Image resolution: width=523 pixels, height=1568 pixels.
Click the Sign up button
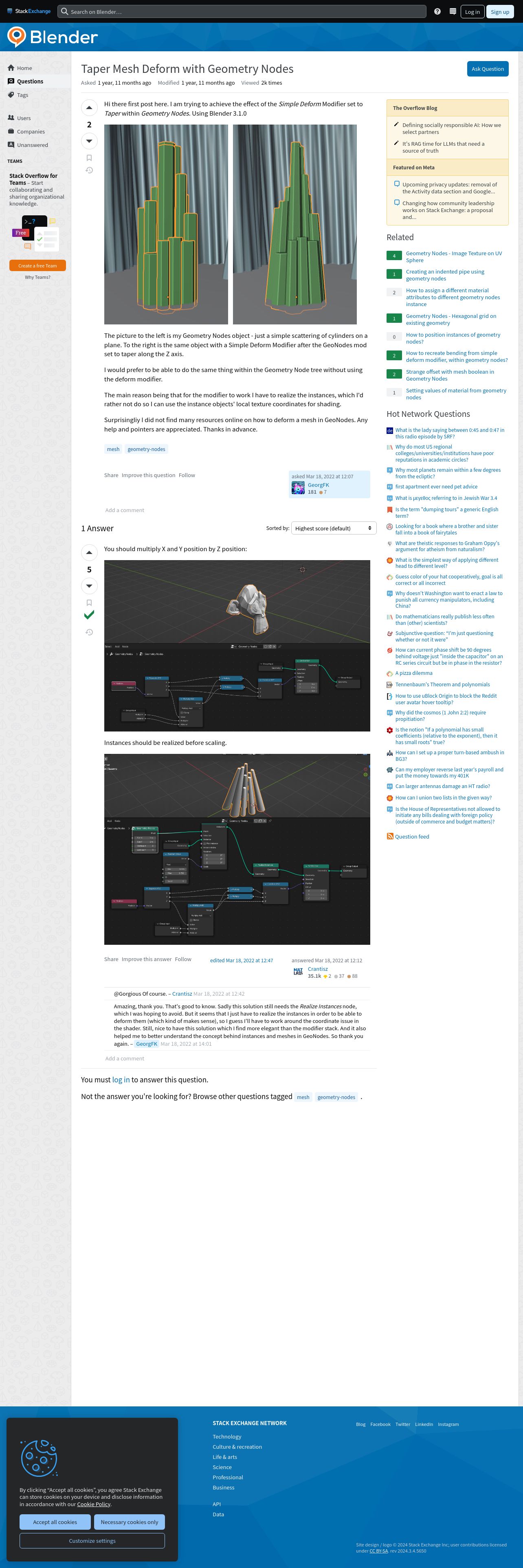500,11
